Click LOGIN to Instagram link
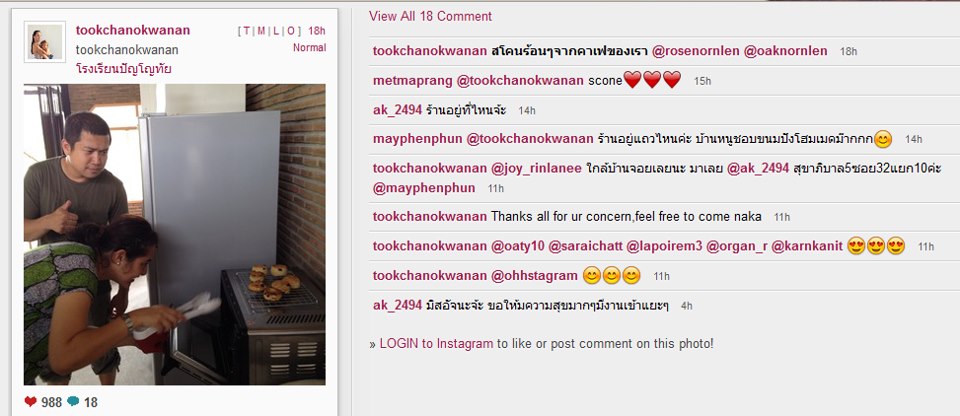Viewport: 960px width, 416px height. (436, 344)
